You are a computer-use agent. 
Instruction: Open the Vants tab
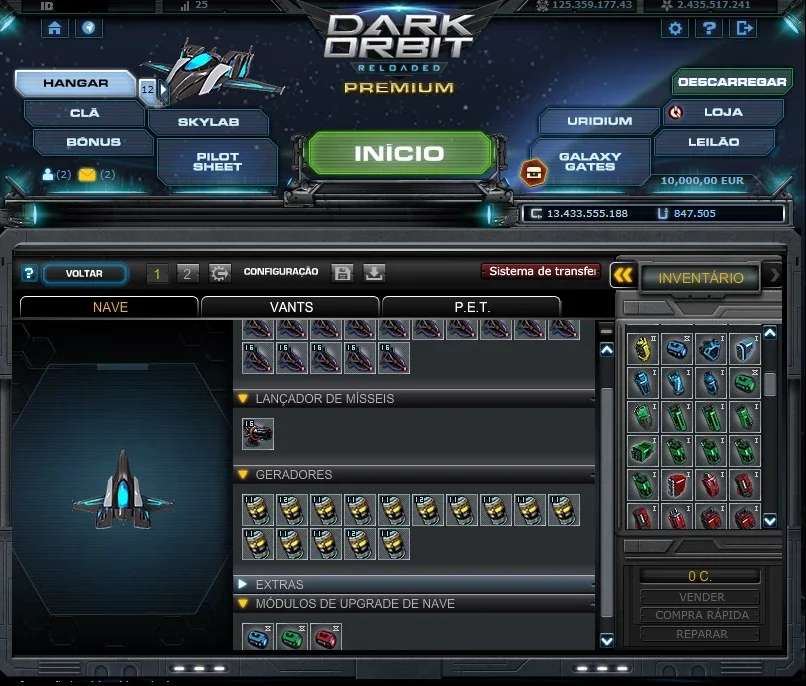coord(291,307)
